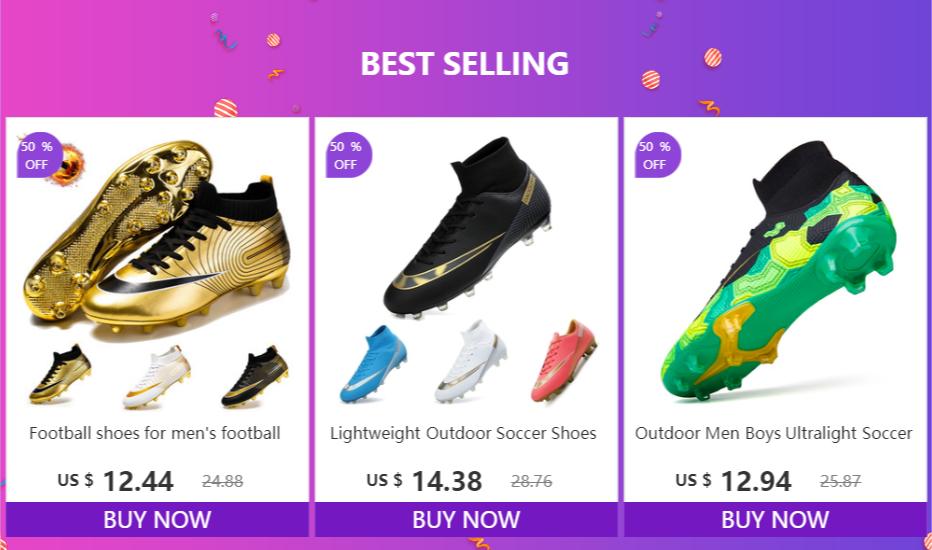932x550 pixels.
Task: Open the large gold football shoes image
Action: click(x=157, y=238)
